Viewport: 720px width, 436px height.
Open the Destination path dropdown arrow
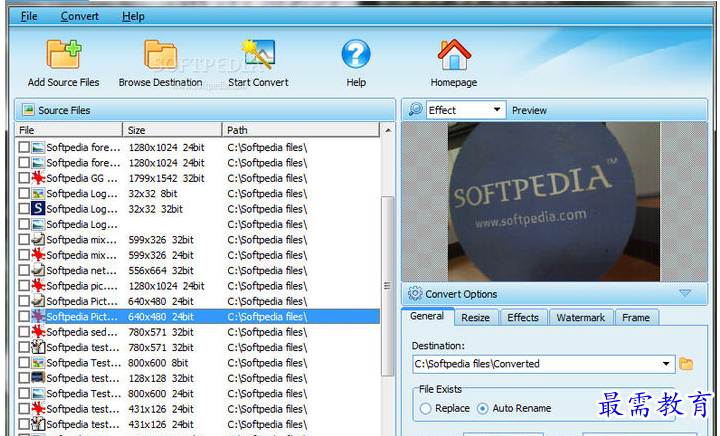pyautogui.click(x=666, y=364)
